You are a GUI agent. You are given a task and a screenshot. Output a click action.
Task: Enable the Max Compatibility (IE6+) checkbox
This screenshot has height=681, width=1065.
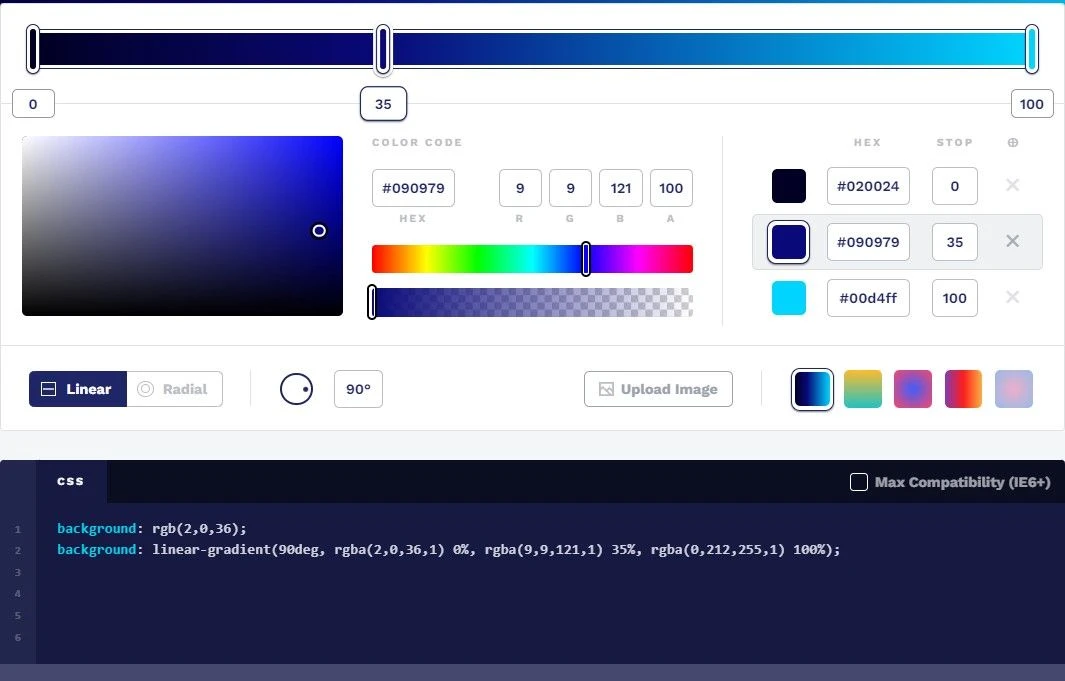(x=858, y=481)
